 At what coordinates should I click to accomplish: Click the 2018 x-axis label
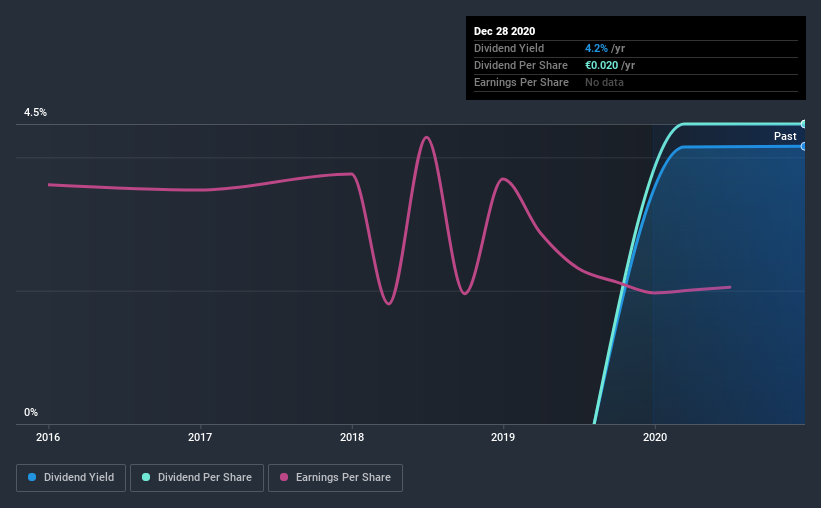[352, 437]
